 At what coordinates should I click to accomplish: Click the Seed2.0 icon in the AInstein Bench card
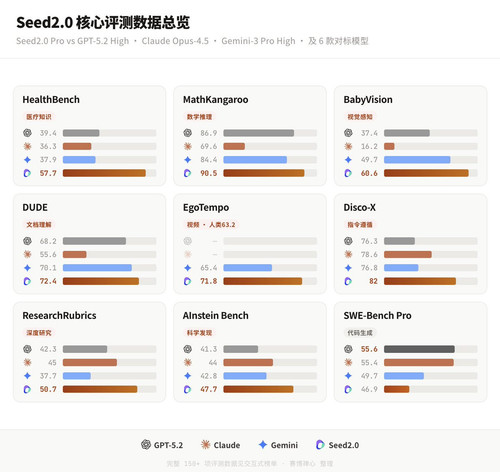188,389
